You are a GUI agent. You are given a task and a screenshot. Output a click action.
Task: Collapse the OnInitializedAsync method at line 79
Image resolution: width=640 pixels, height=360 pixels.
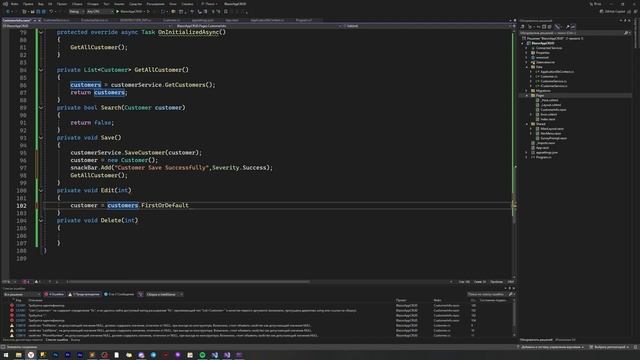(41, 32)
